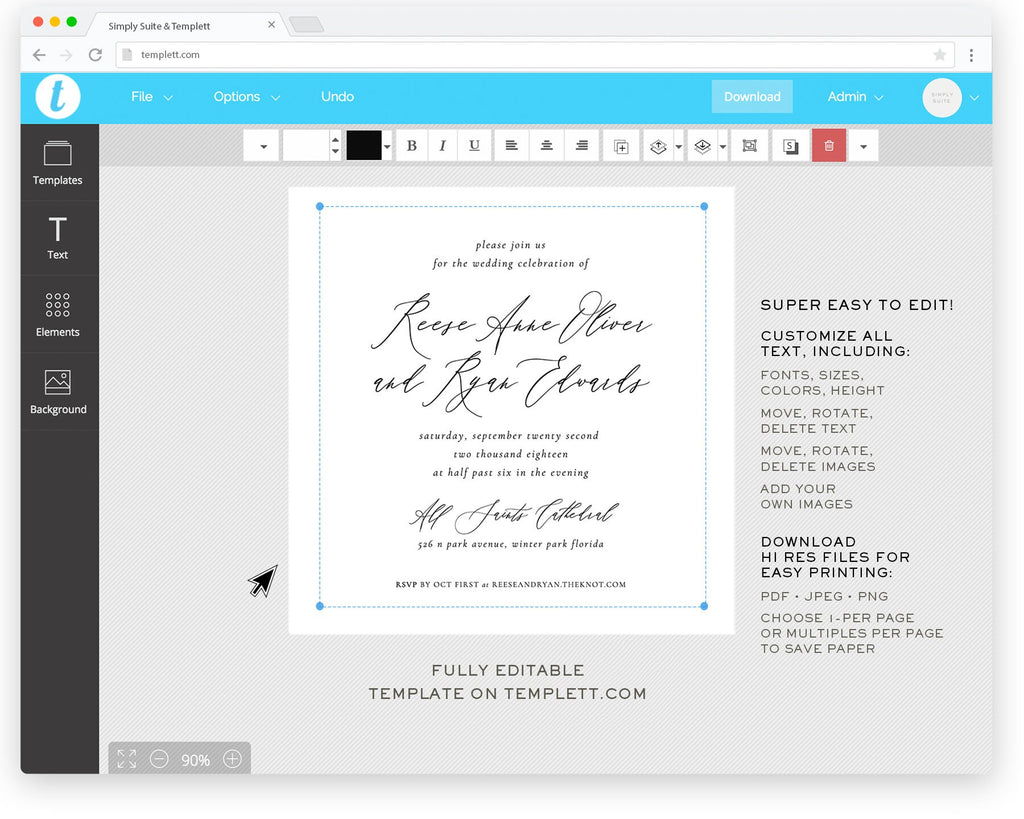Viewport: 1024px width, 819px height.
Task: Click Undo in the top bar
Action: [337, 97]
